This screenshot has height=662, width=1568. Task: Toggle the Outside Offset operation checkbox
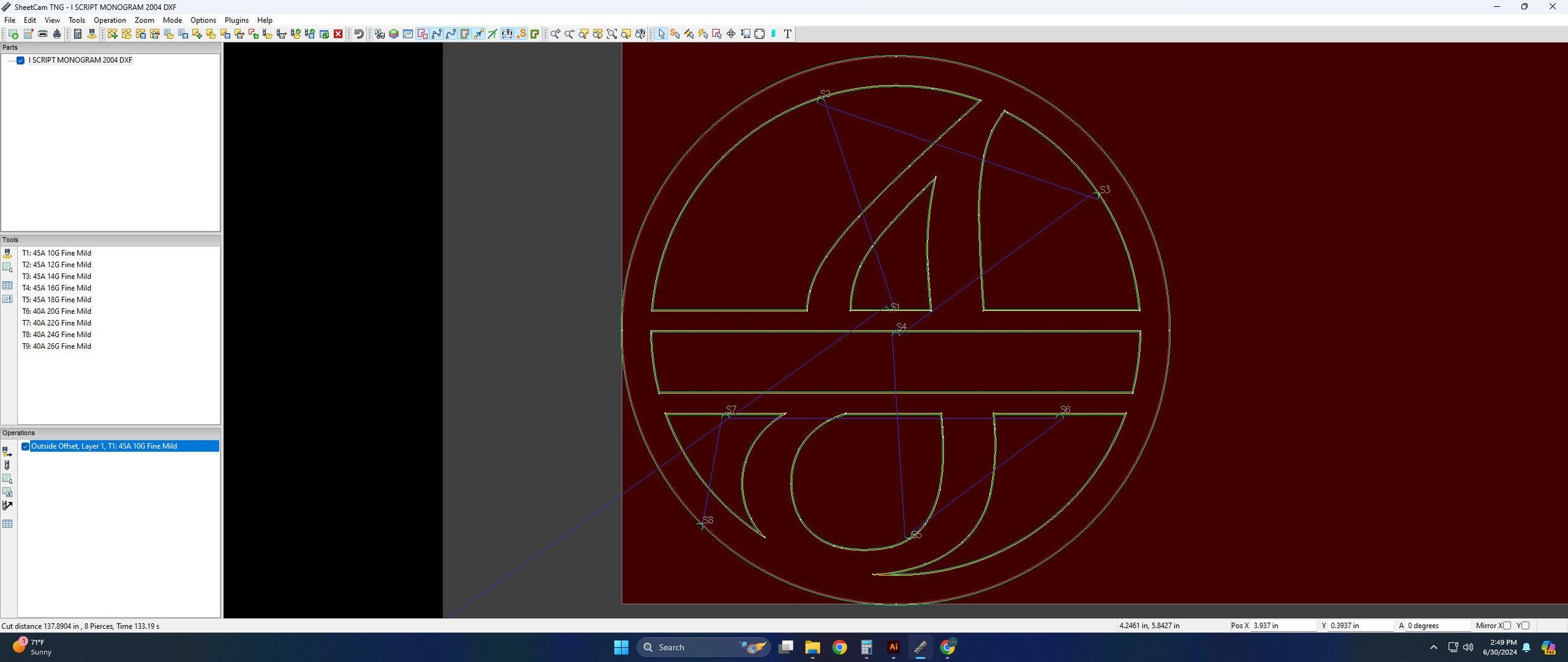click(26, 446)
